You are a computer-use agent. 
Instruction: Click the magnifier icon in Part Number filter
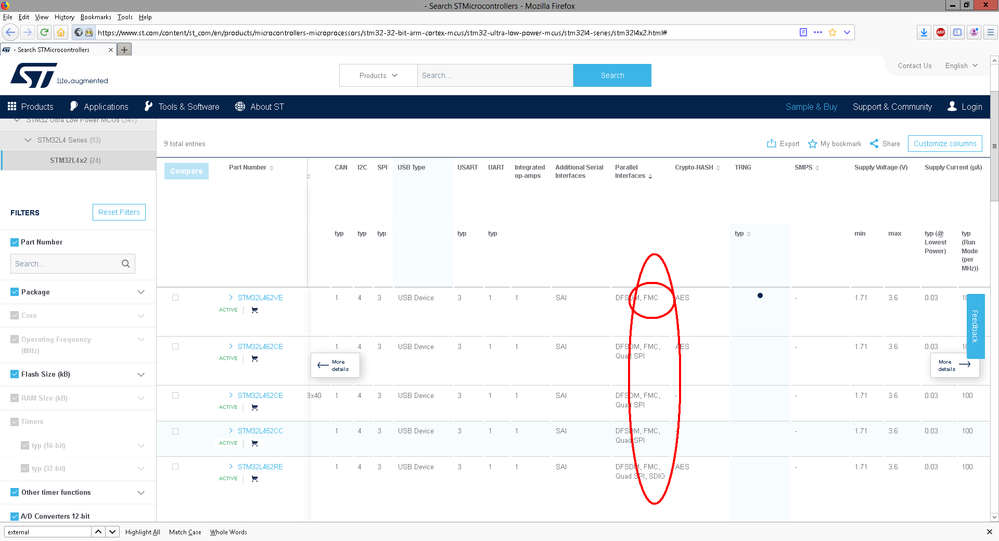[126, 264]
